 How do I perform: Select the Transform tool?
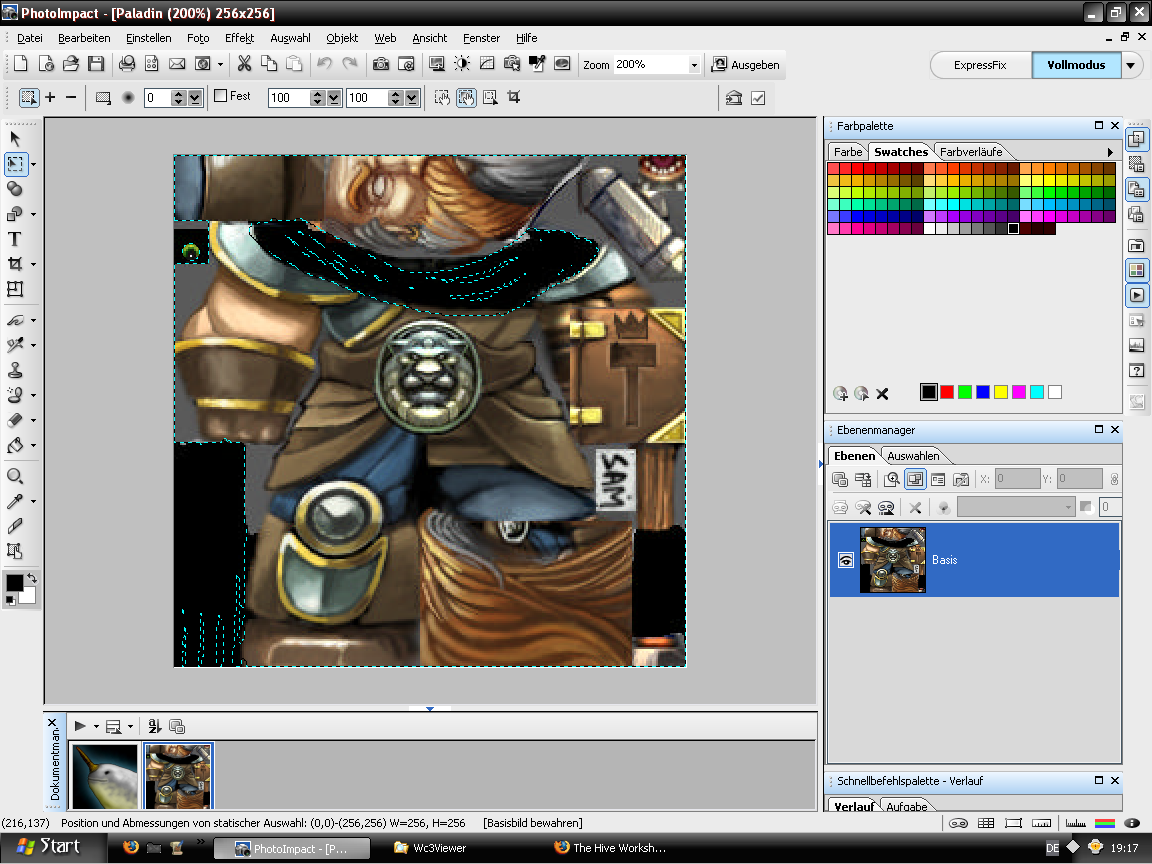[15, 289]
